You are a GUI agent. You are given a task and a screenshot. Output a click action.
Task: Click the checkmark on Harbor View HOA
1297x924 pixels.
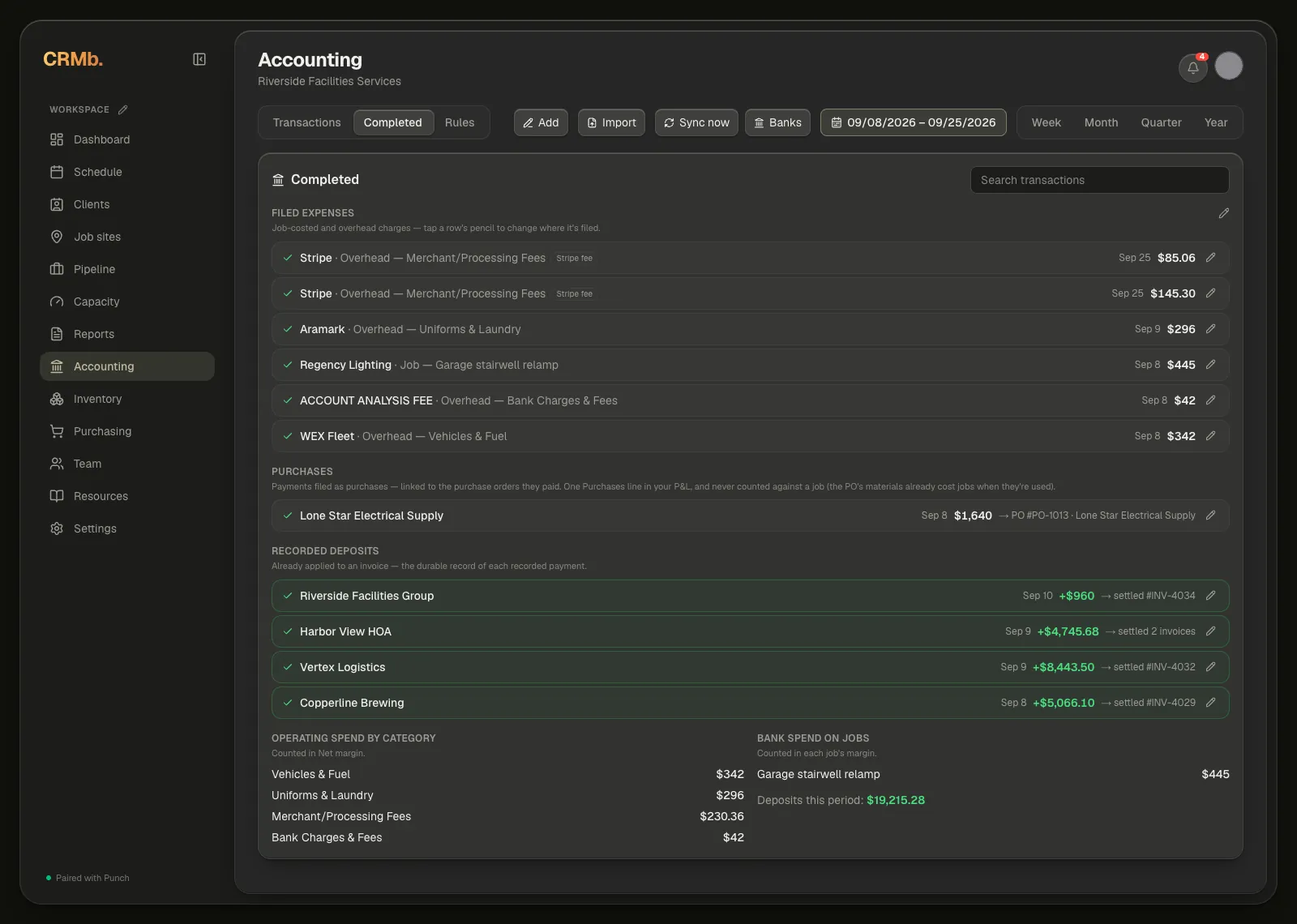tap(288, 631)
